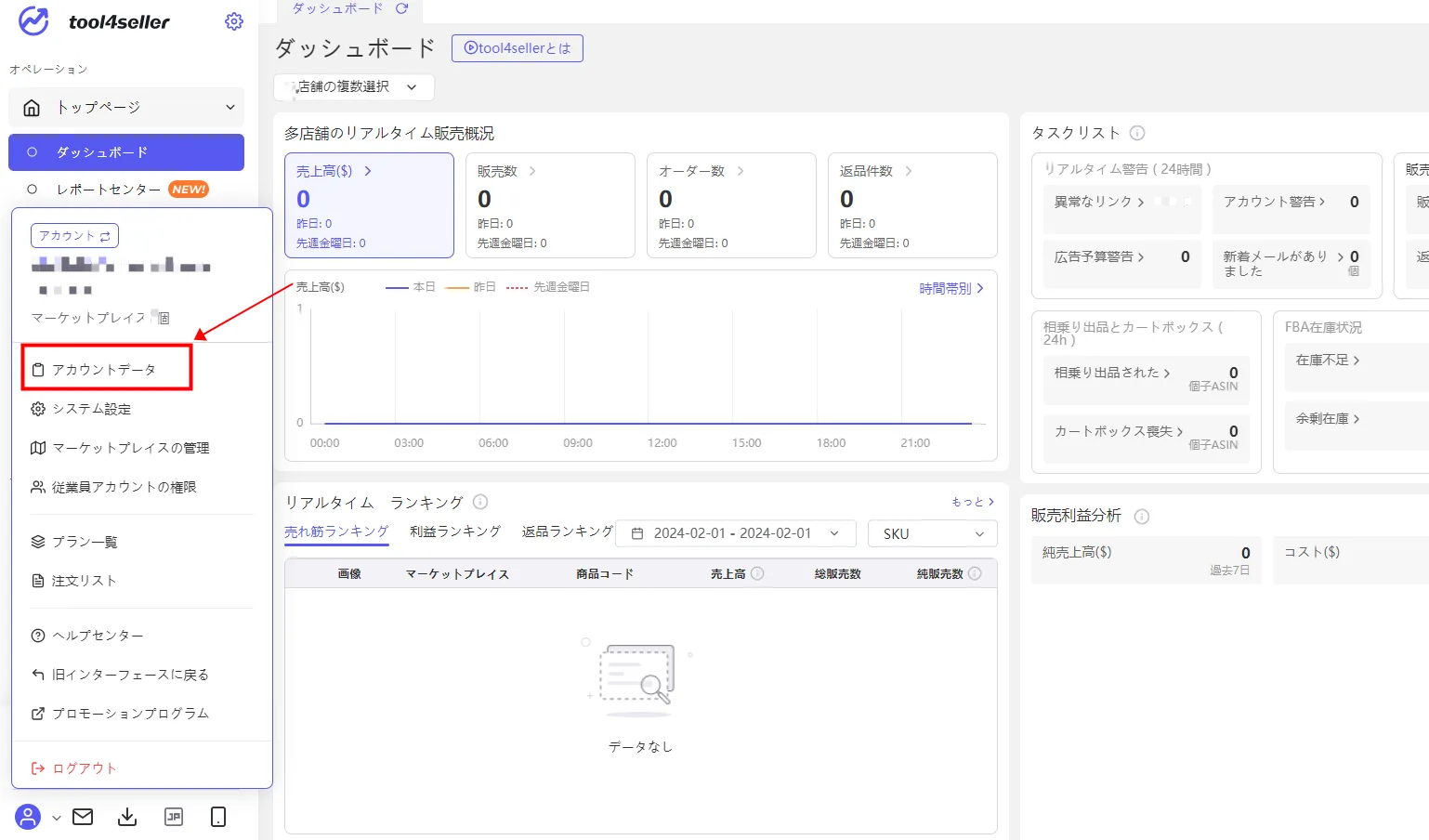Click the help circle icon beside ヘルプセンター
1429x840 pixels.
38,636
